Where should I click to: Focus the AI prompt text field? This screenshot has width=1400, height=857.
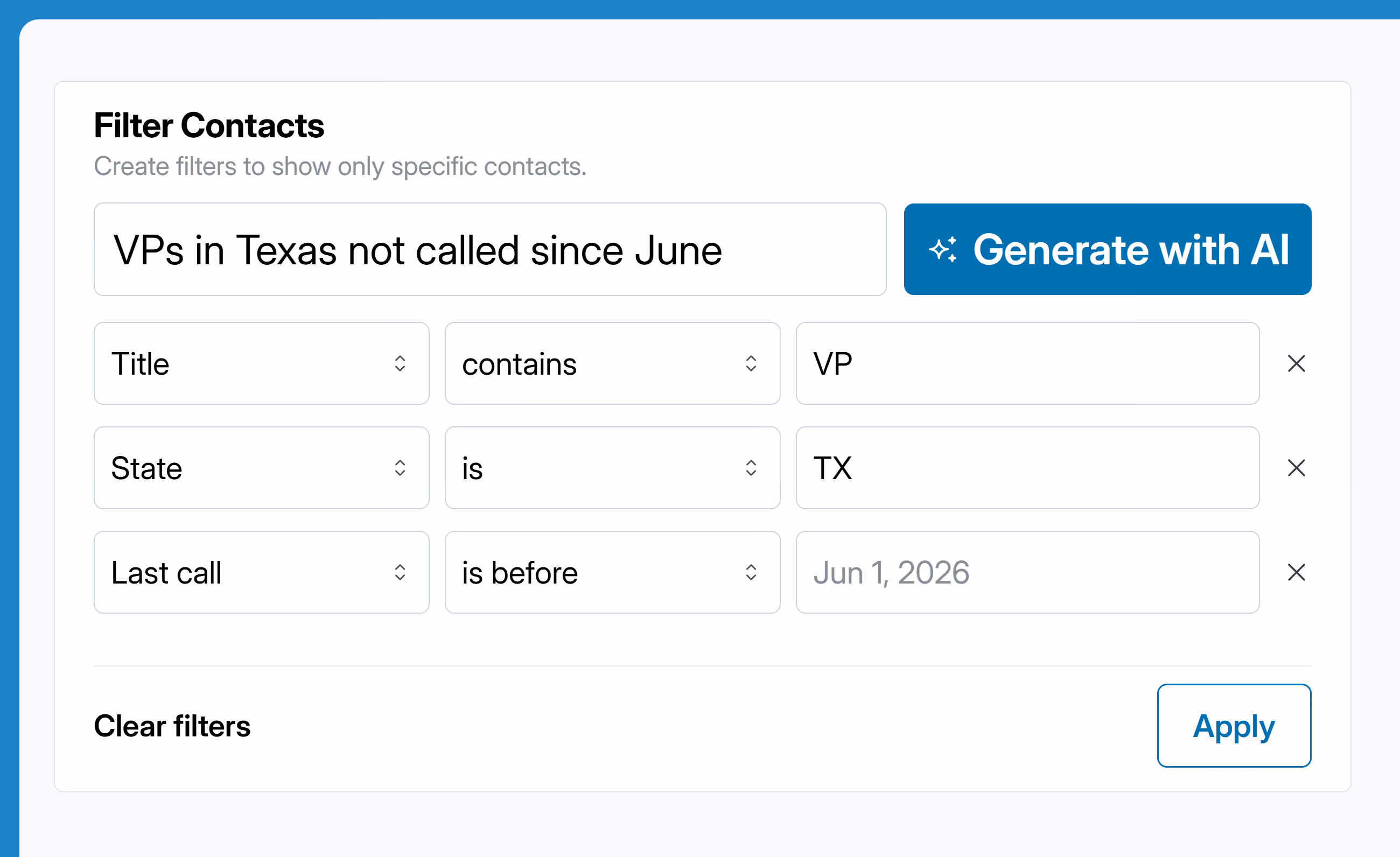coord(490,249)
